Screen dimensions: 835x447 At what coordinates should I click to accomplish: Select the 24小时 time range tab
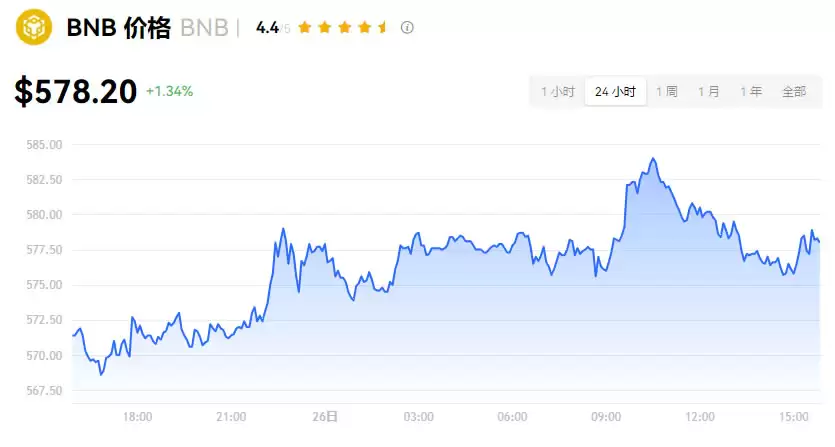pos(615,91)
